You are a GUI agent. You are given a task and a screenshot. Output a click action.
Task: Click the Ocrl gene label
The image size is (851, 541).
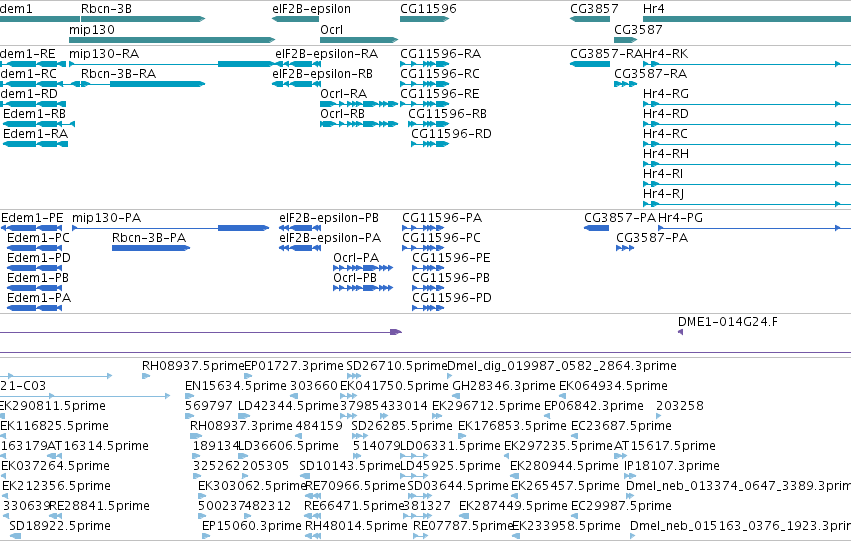coord(332,30)
